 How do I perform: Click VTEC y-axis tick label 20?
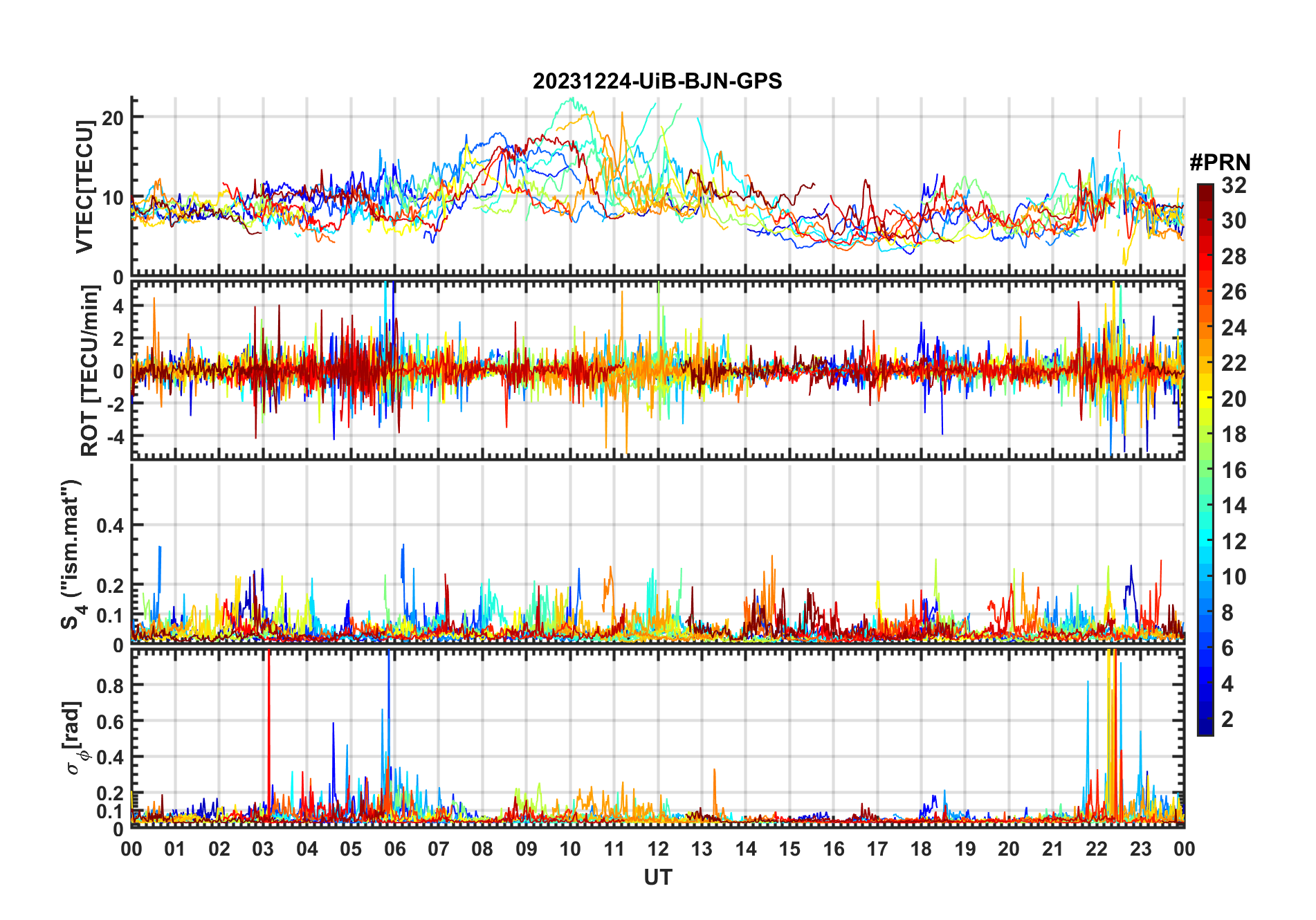[113, 118]
